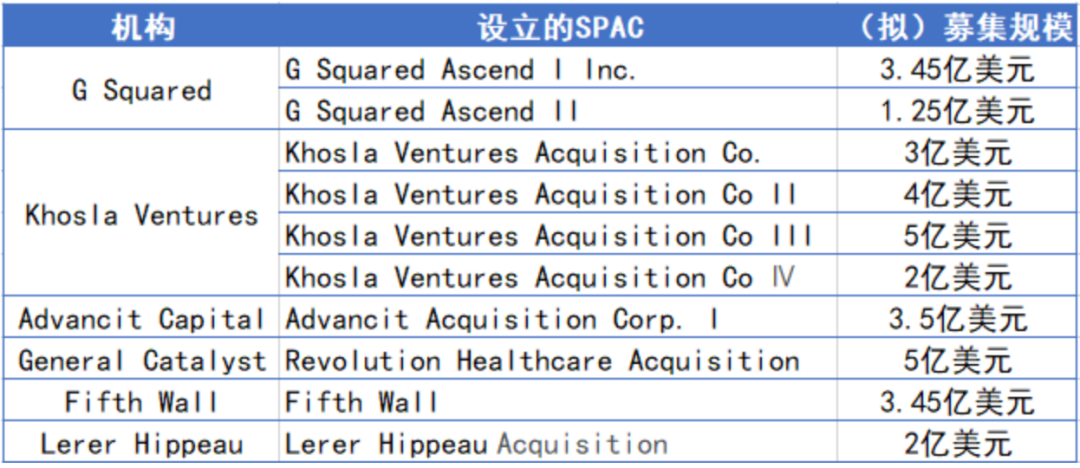
Task: Select the Khosla Ventures Acquisition Co III cell
Action: pos(548,236)
